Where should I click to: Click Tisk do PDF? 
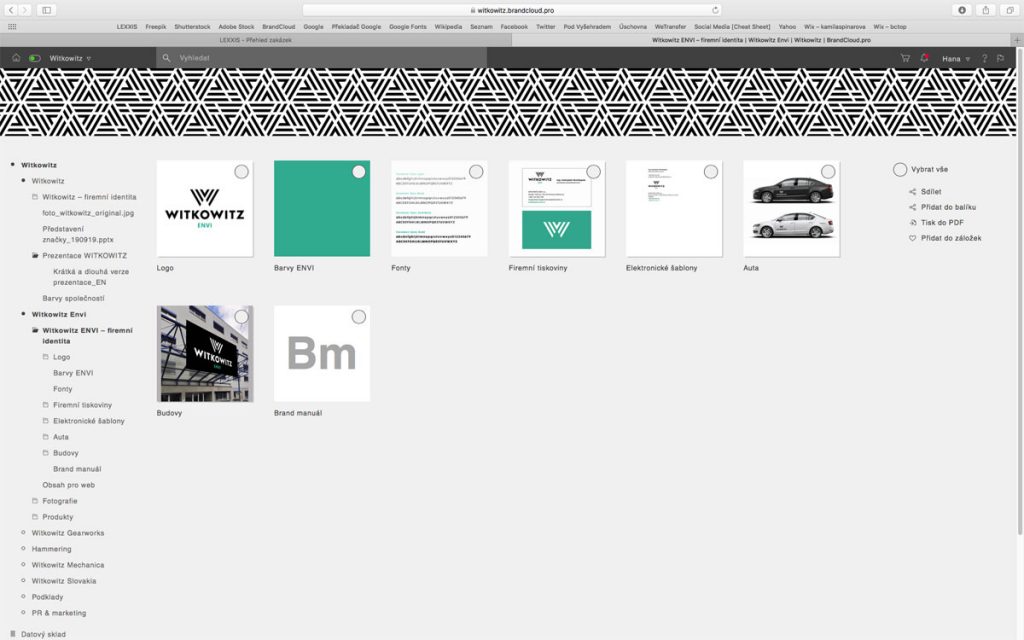pos(942,223)
